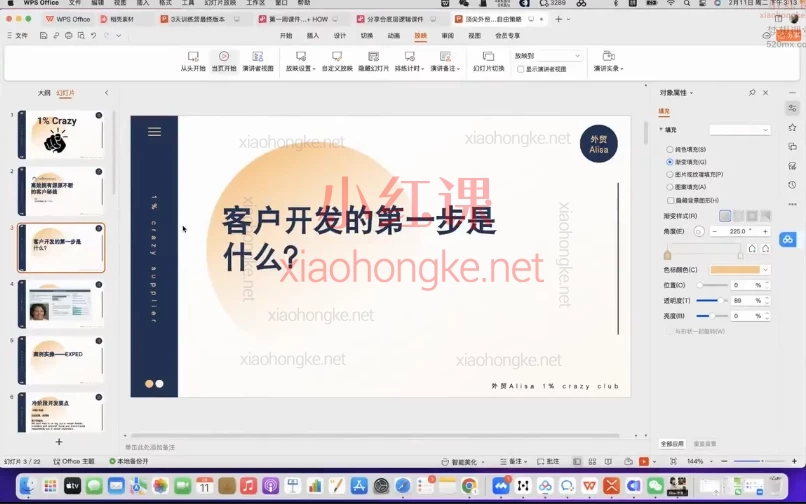Switch to 大纲 outline tab
The height and width of the screenshot is (504, 806).
pos(44,93)
